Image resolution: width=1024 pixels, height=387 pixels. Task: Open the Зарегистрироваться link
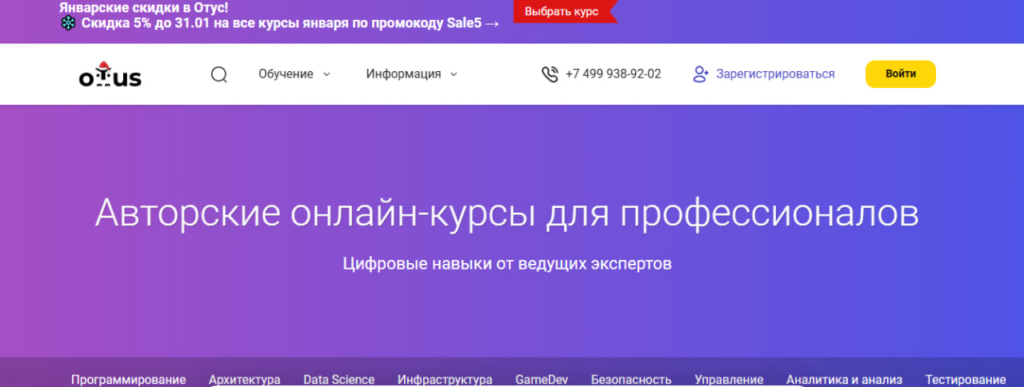pos(775,74)
